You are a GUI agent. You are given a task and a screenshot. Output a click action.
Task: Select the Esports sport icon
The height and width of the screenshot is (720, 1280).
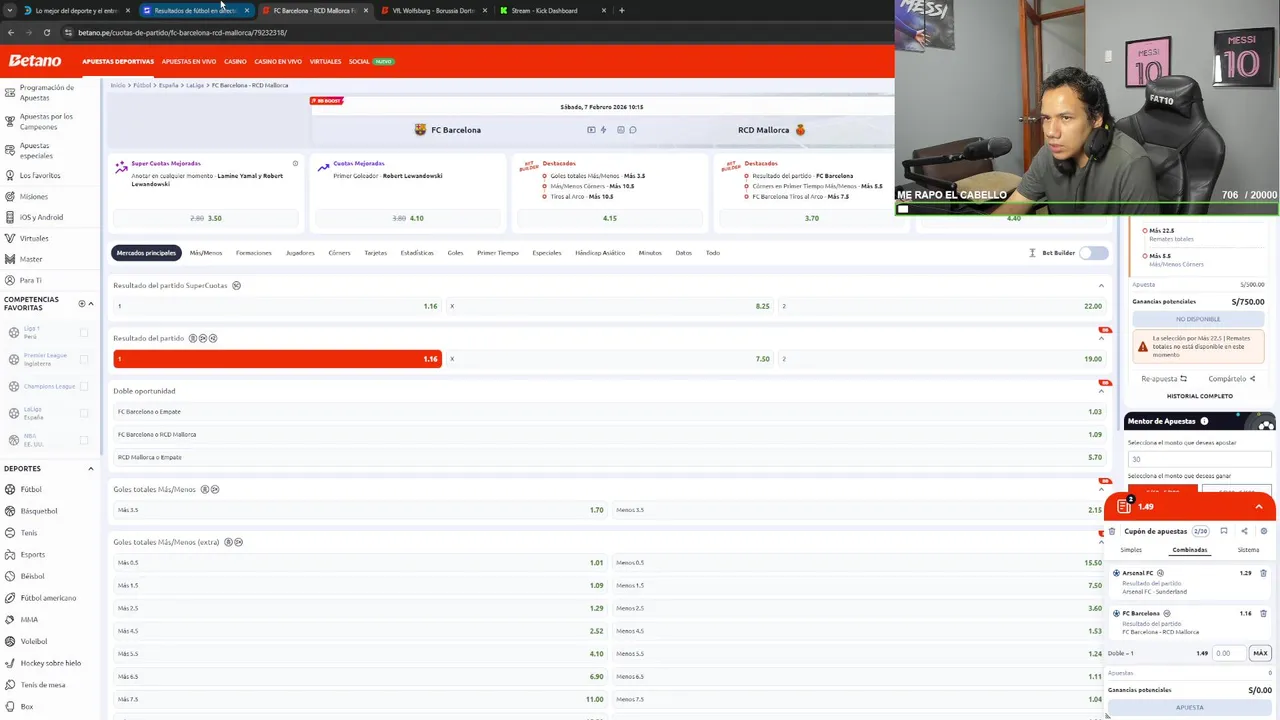pyautogui.click(x=10, y=554)
